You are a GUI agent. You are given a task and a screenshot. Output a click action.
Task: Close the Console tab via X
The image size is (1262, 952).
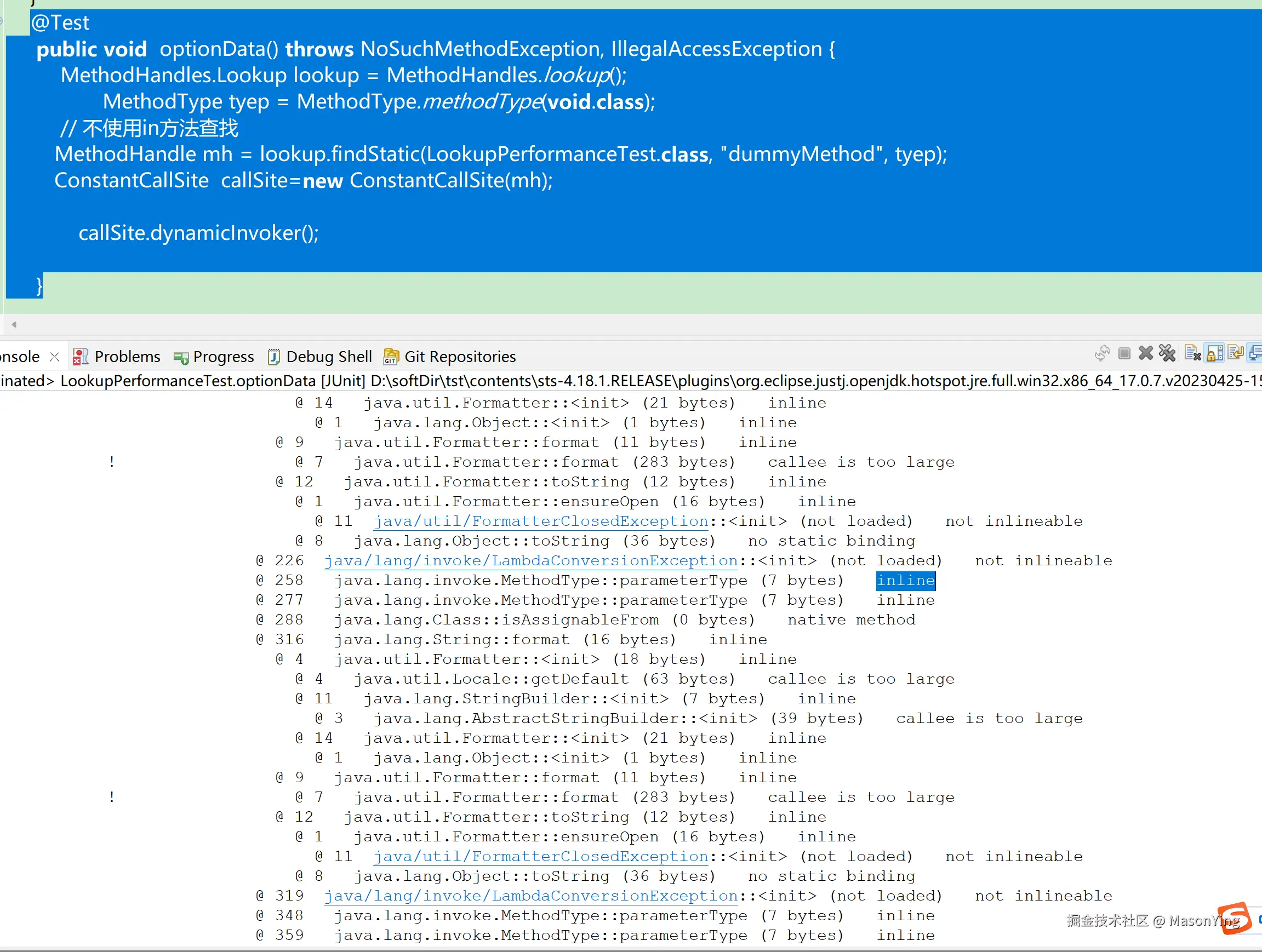pyautogui.click(x=55, y=357)
